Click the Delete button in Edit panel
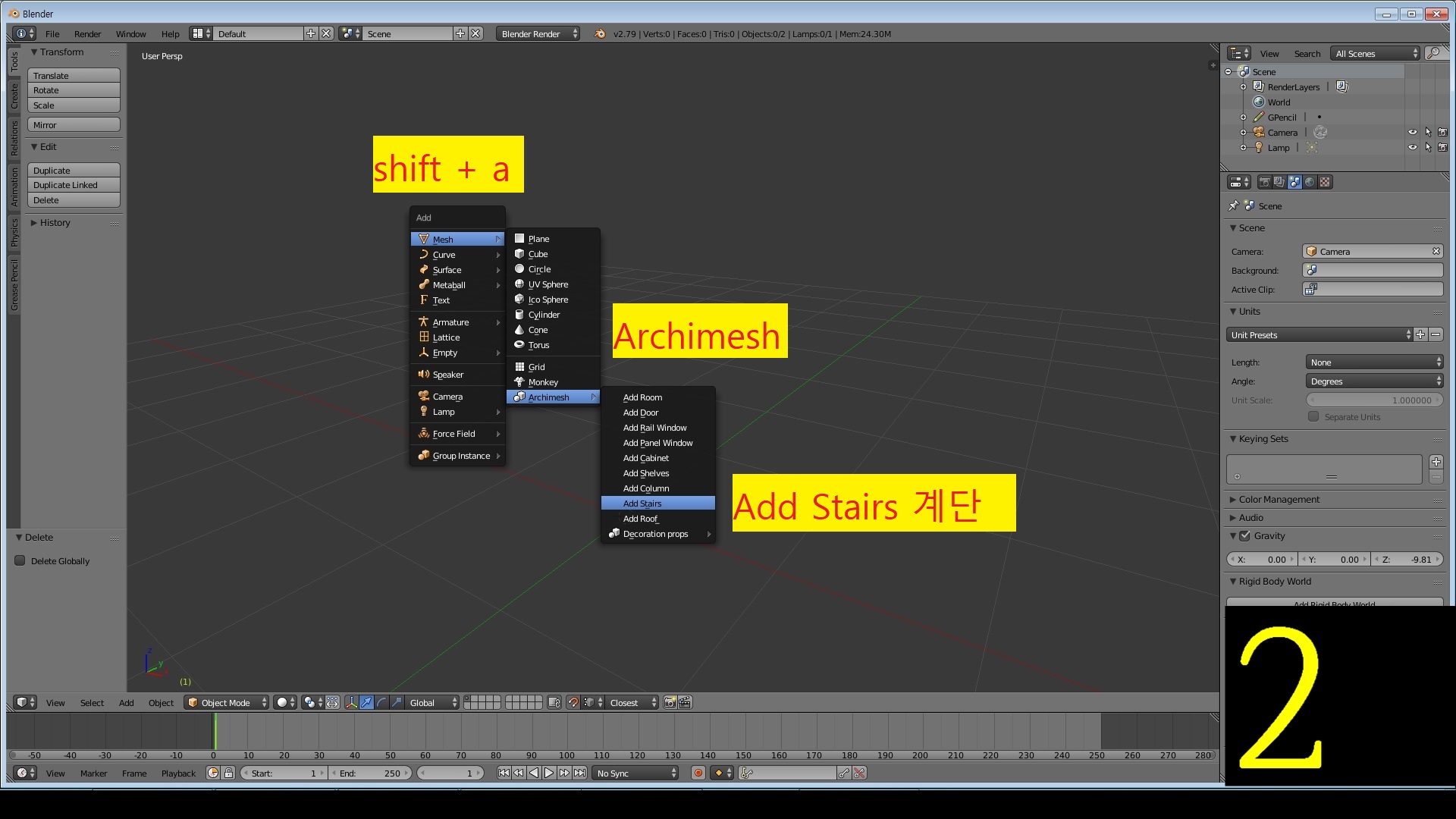This screenshot has height=819, width=1456. (x=74, y=199)
